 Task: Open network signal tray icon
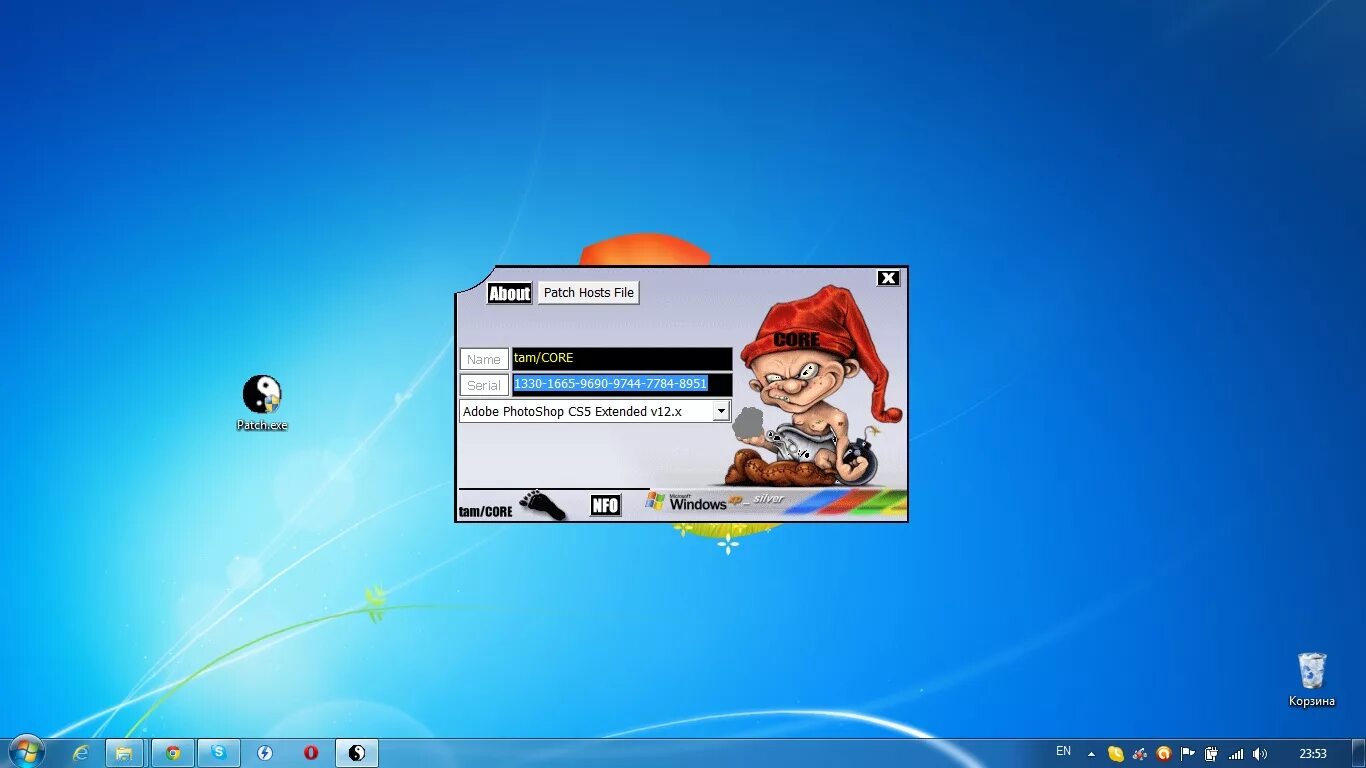1236,754
